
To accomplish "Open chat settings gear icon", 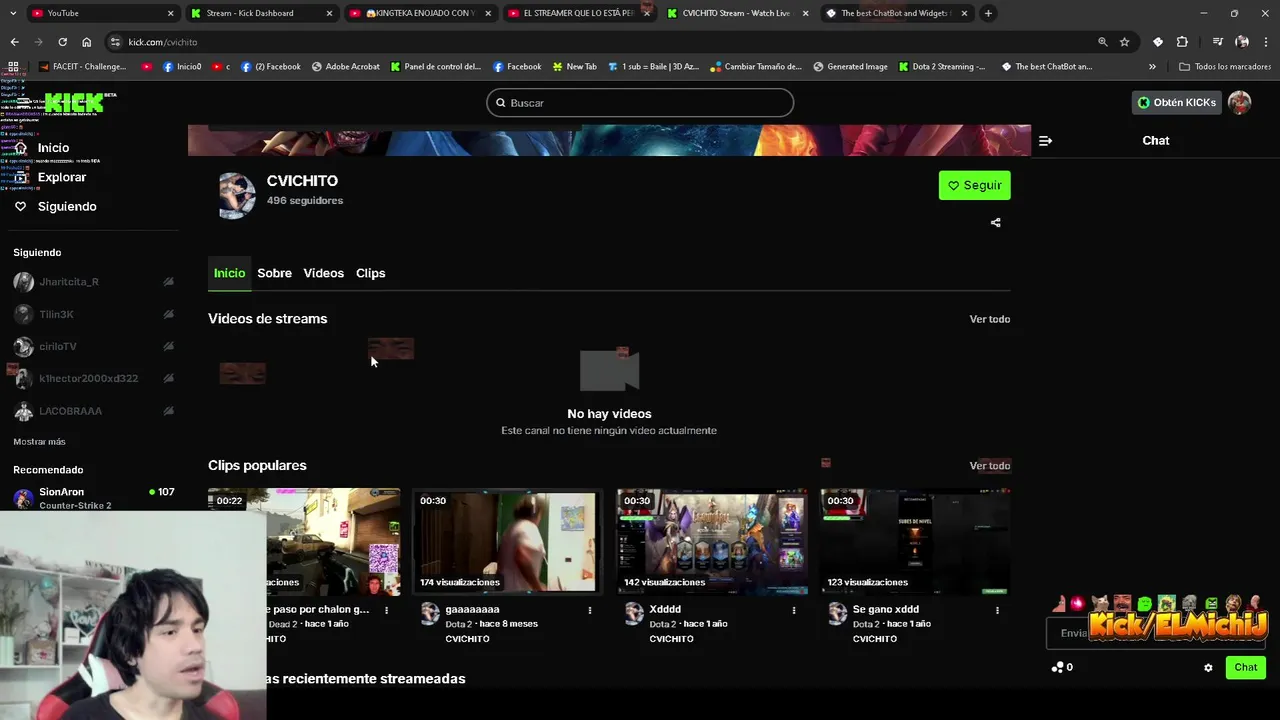I will 1208,668.
